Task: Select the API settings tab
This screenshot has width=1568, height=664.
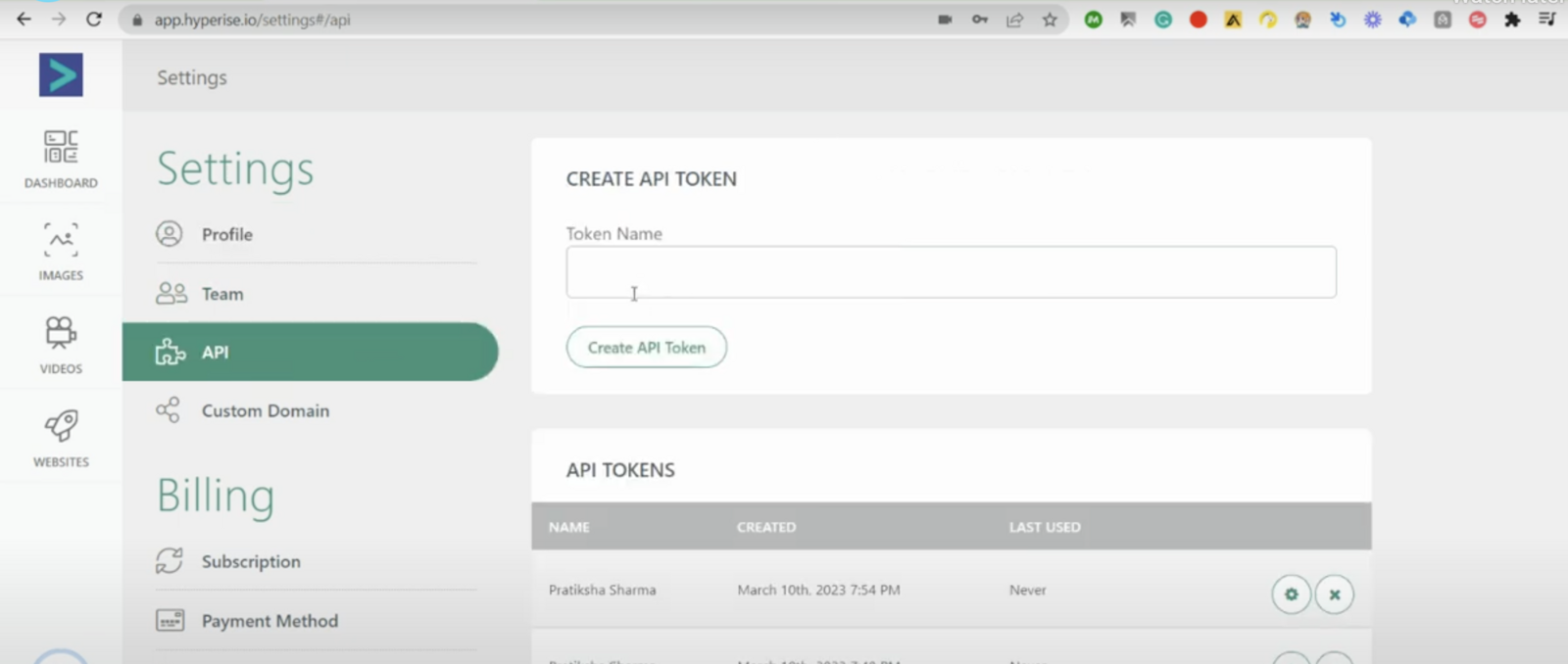Action: point(310,352)
